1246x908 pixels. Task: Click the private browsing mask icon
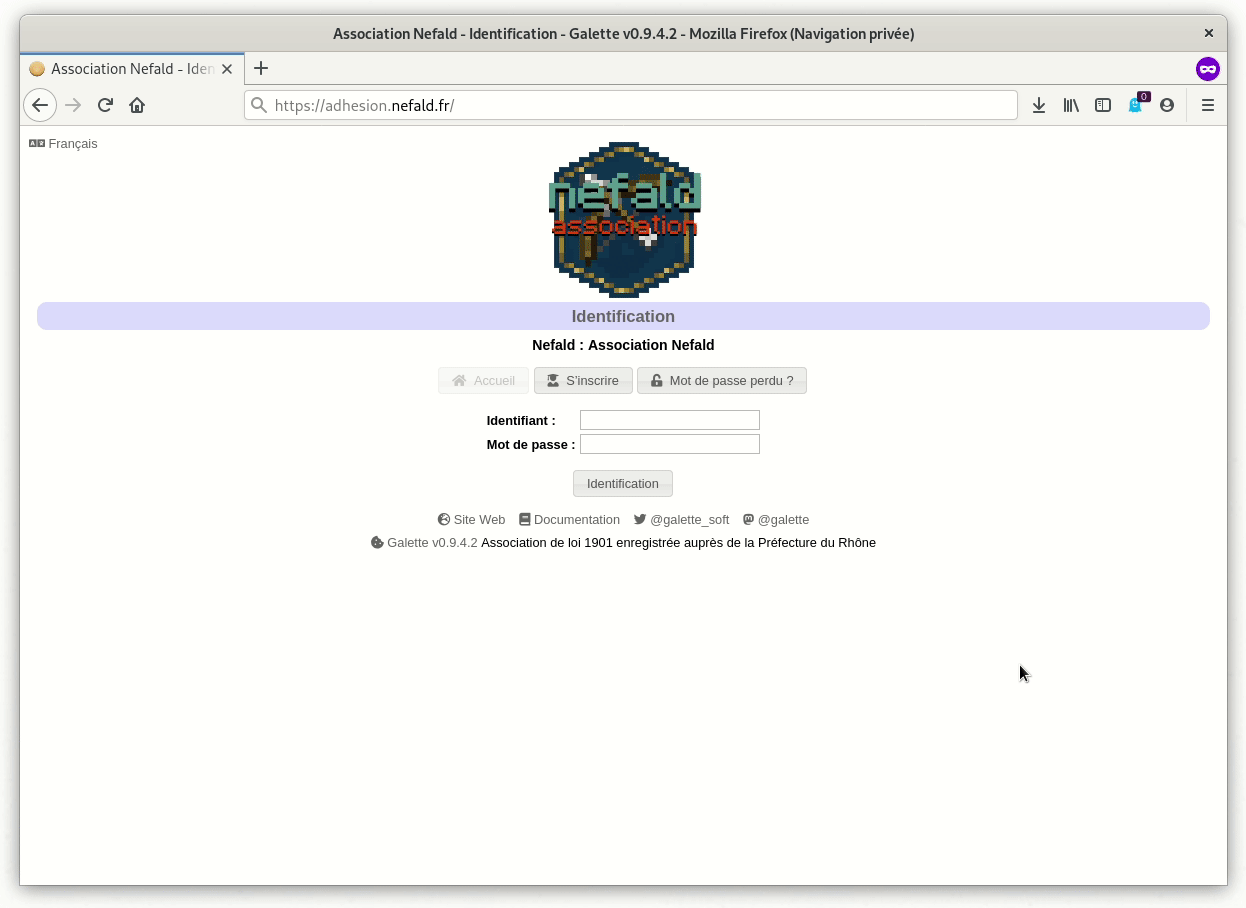pyautogui.click(x=1208, y=69)
